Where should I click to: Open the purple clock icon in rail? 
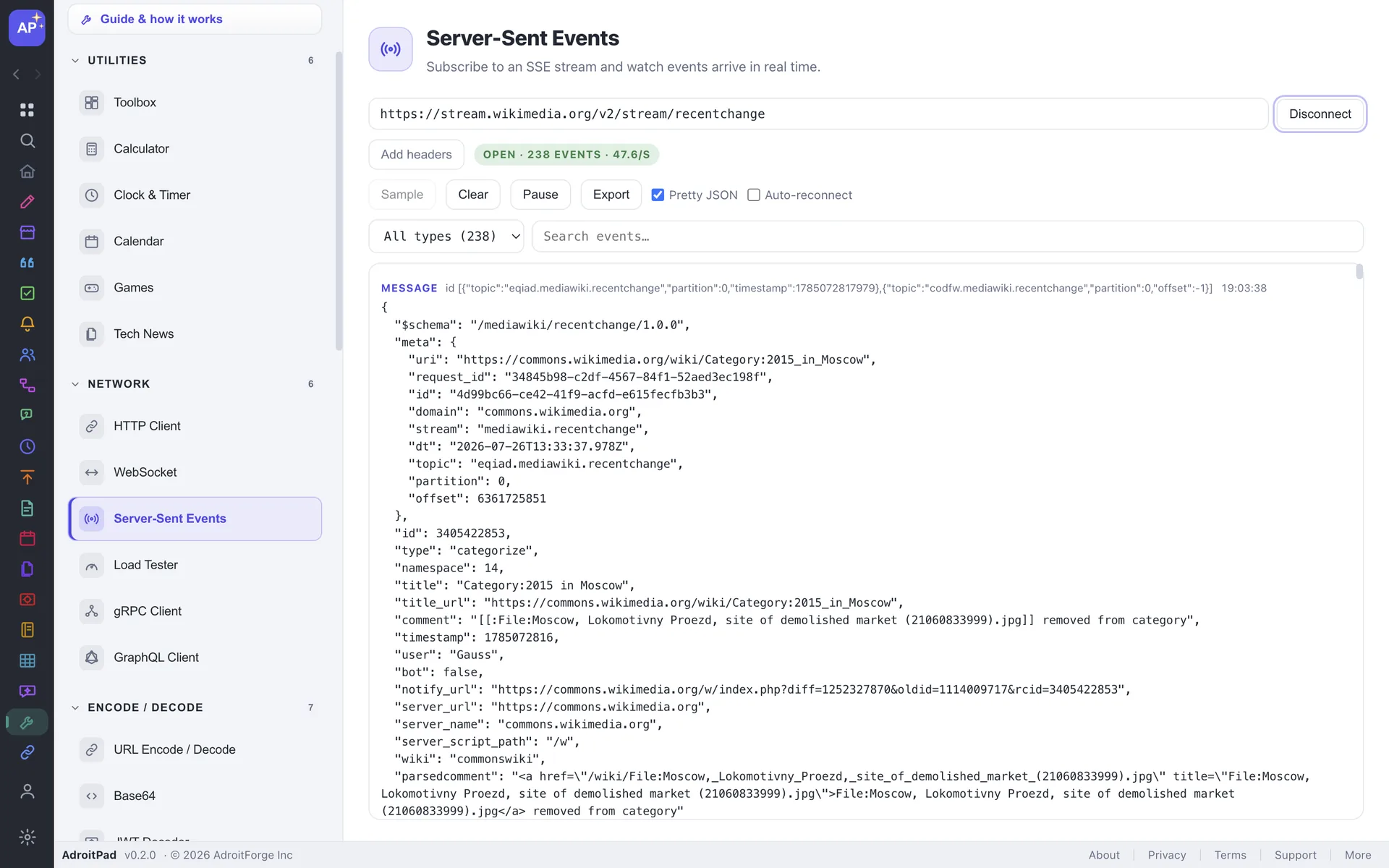[x=27, y=446]
